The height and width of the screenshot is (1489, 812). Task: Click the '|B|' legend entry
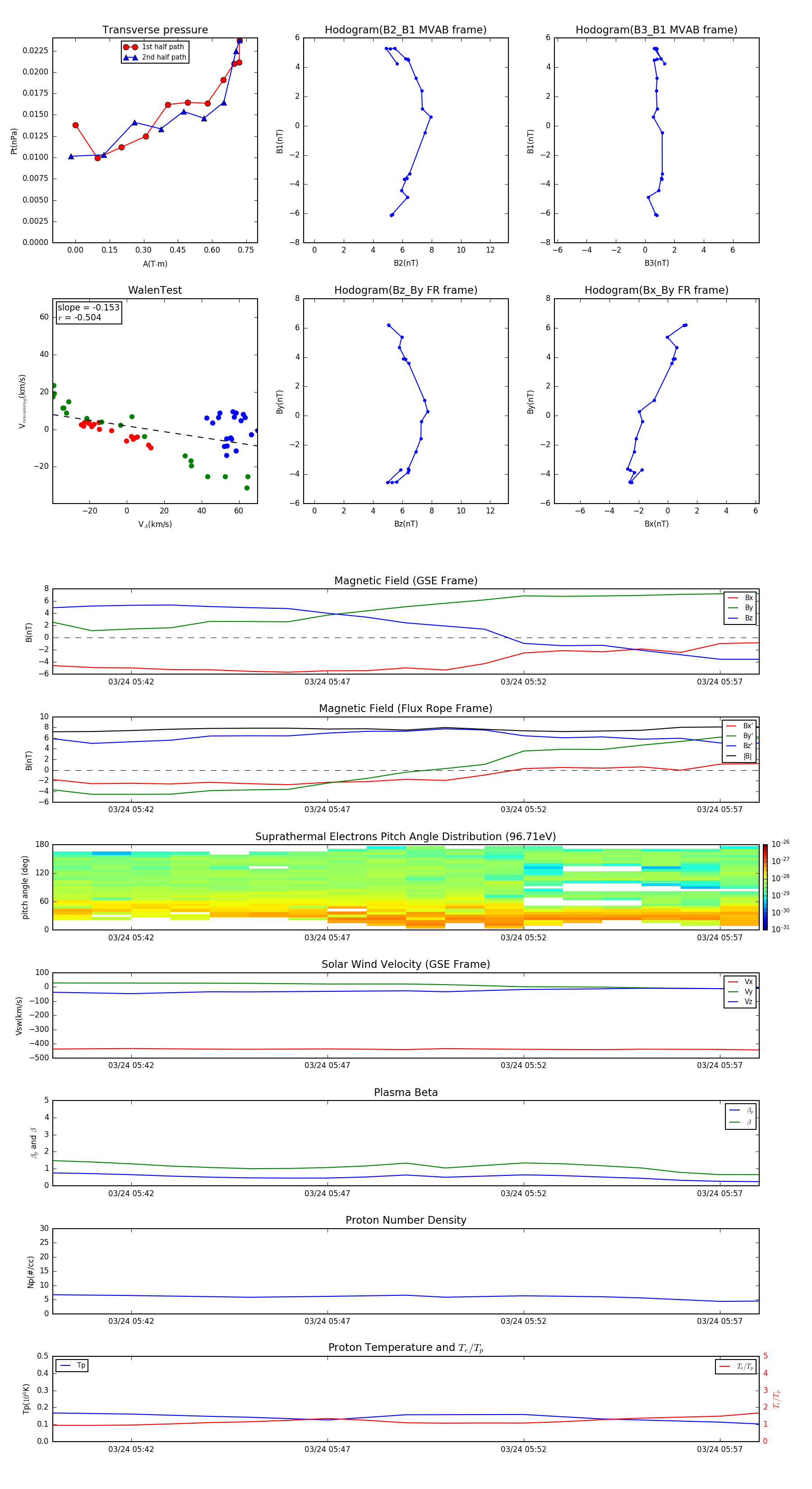[739, 756]
